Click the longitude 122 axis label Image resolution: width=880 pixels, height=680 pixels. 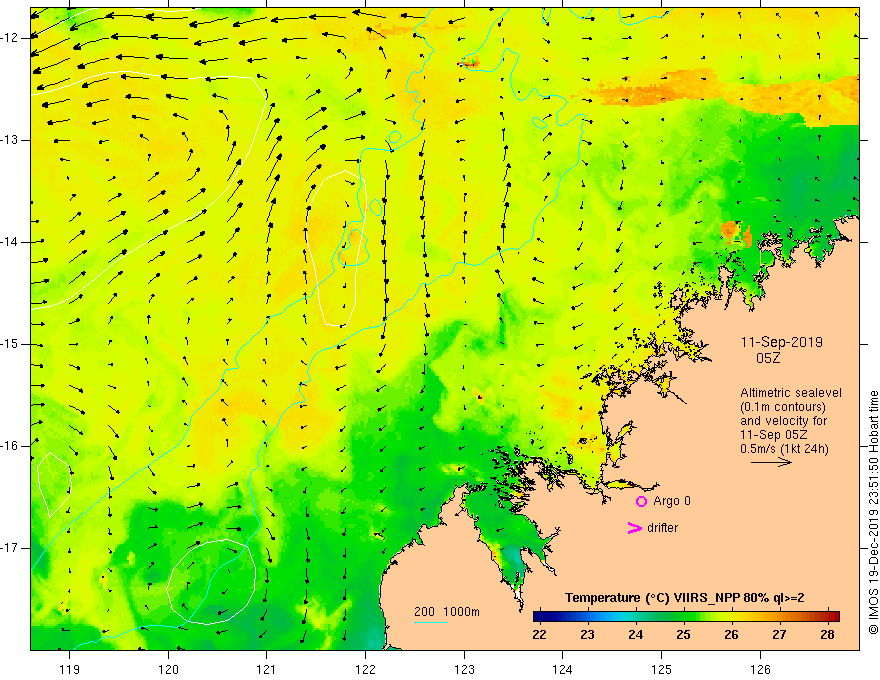pyautogui.click(x=365, y=669)
